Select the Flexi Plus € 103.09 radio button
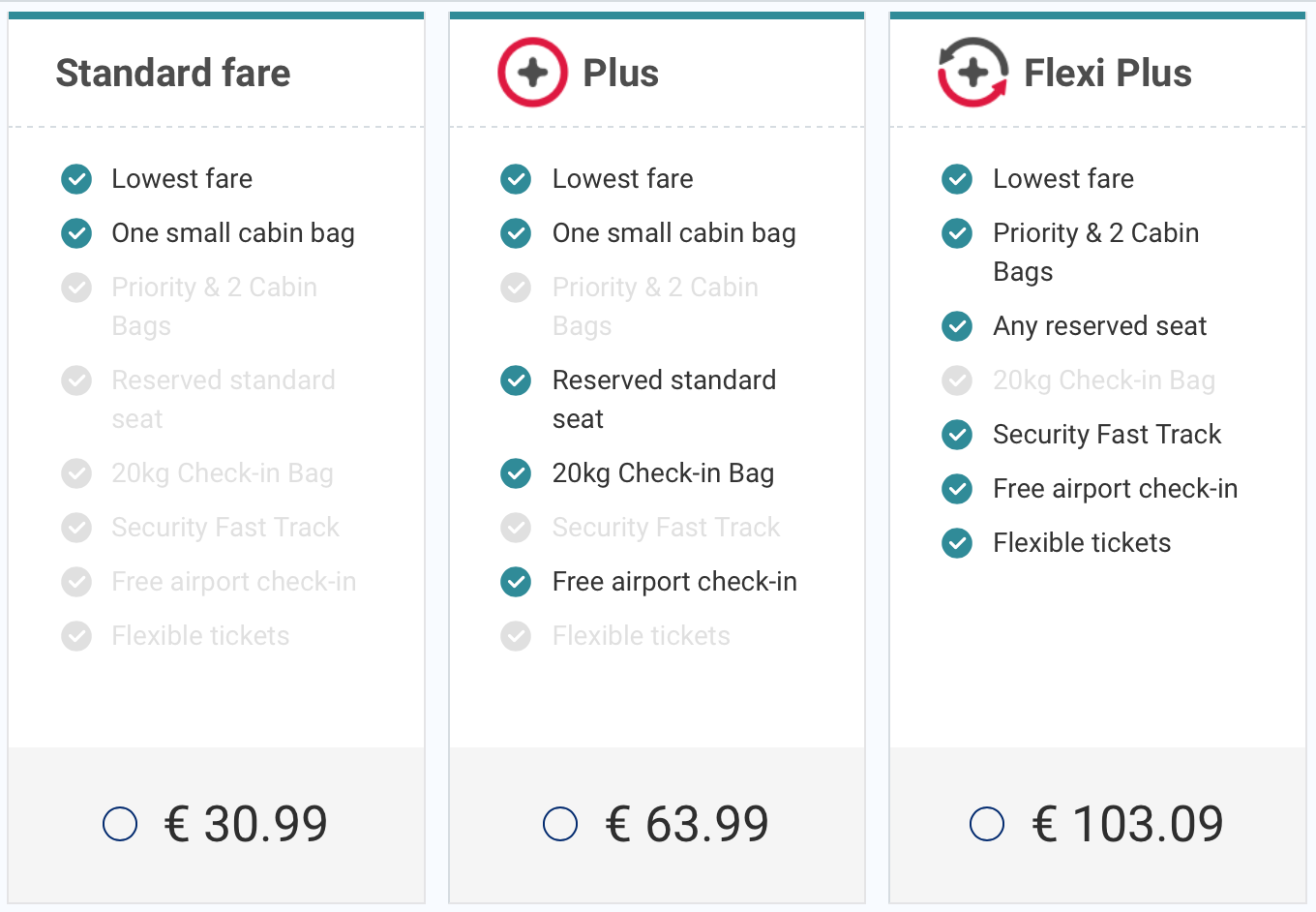This screenshot has width=1316, height=912. click(987, 824)
